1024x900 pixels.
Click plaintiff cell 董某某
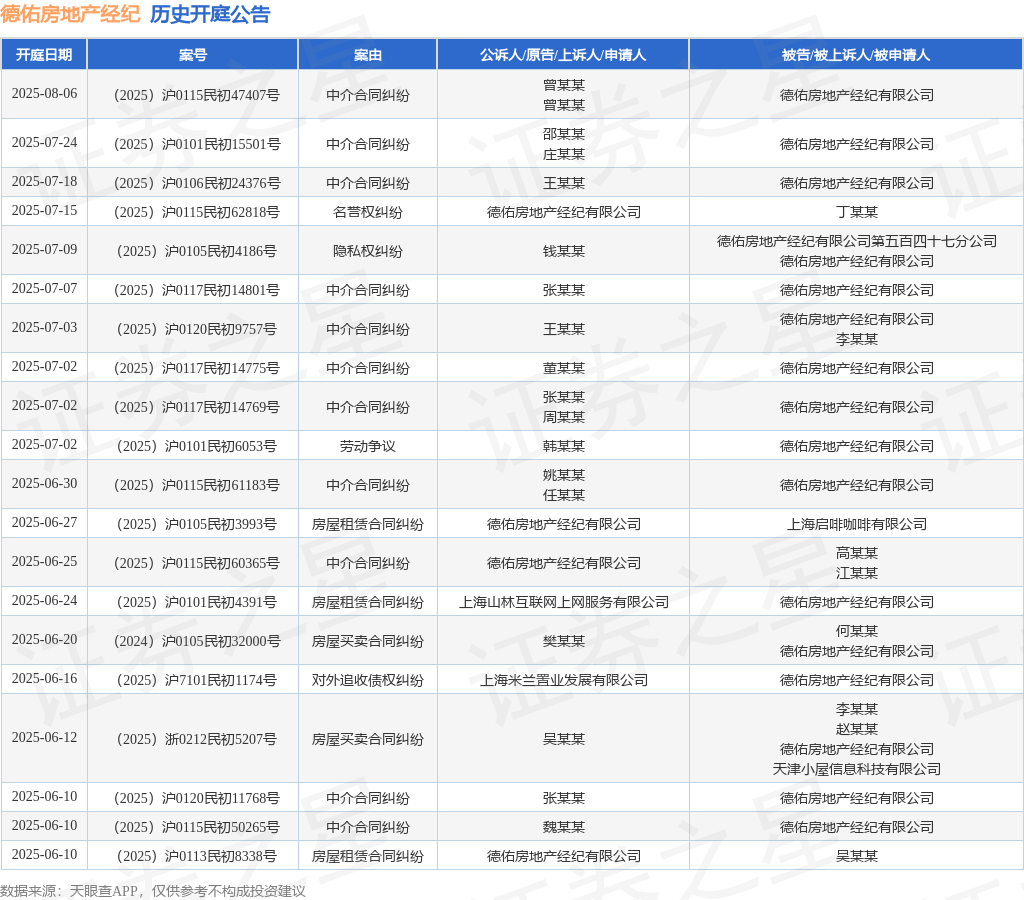564,368
